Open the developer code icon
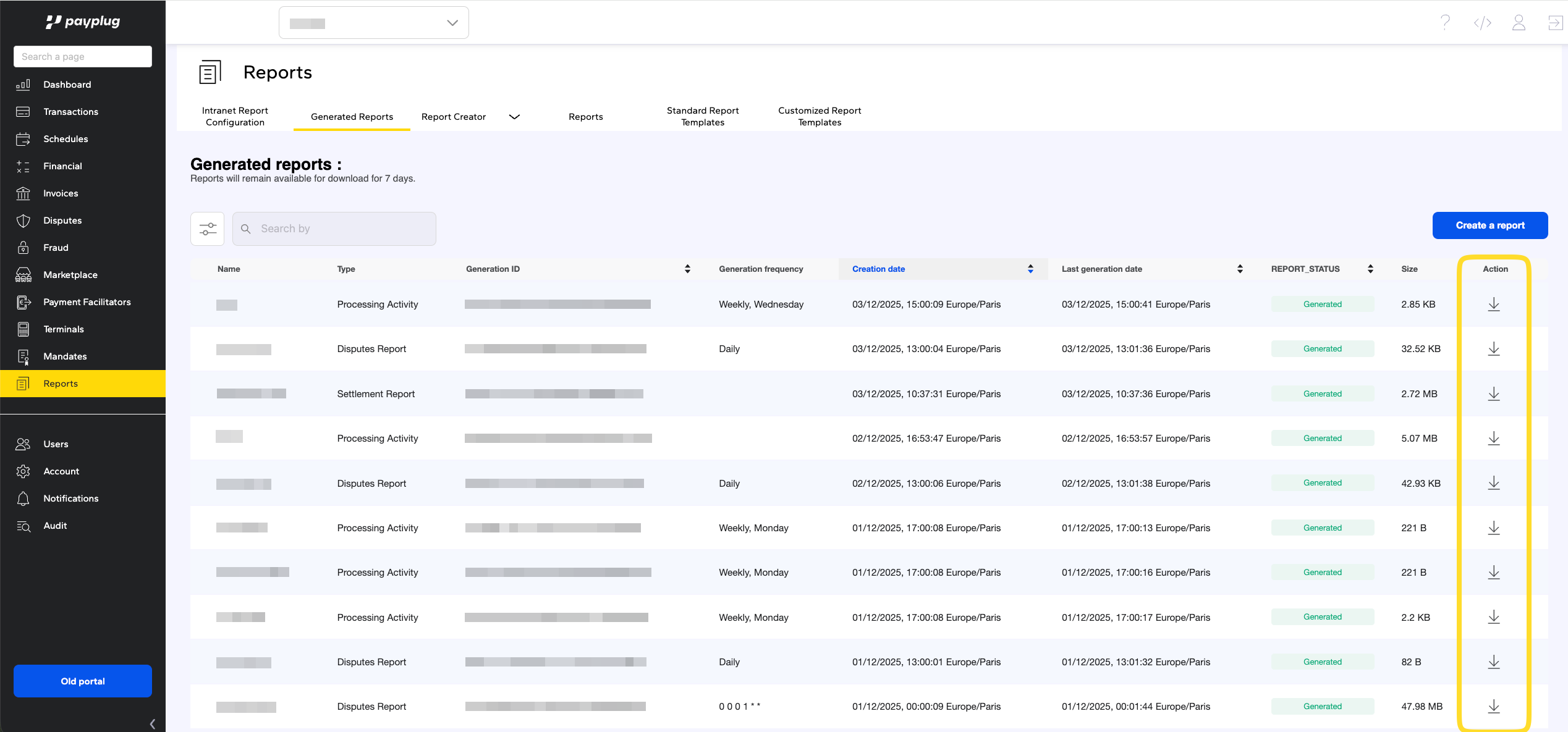The image size is (1568, 732). (1482, 23)
